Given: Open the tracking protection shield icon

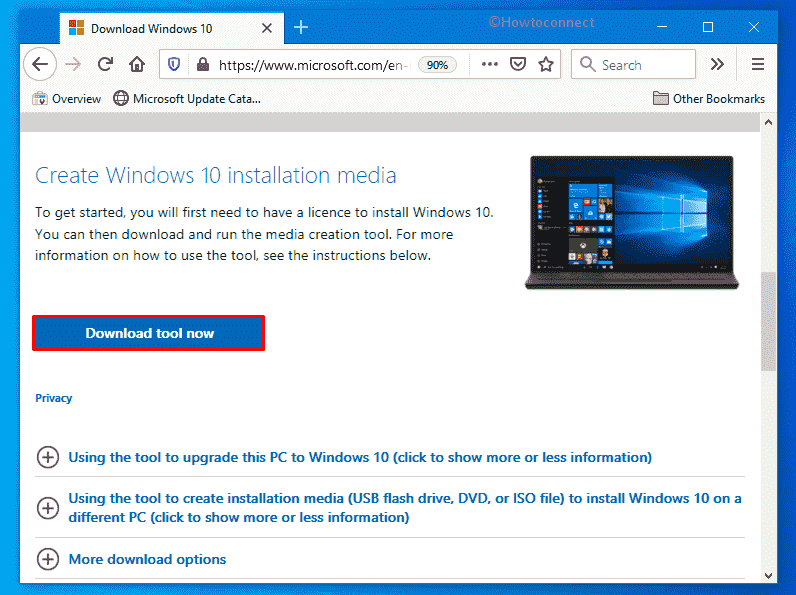Looking at the screenshot, I should tap(174, 64).
